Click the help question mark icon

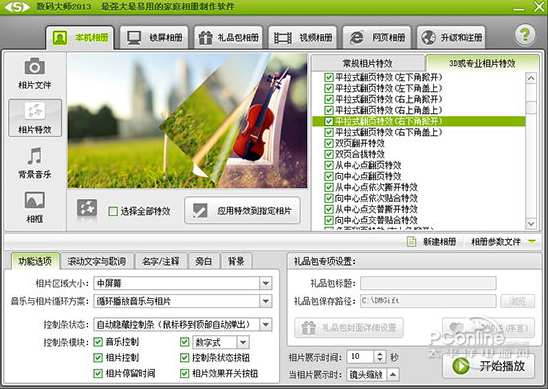[x=525, y=35]
